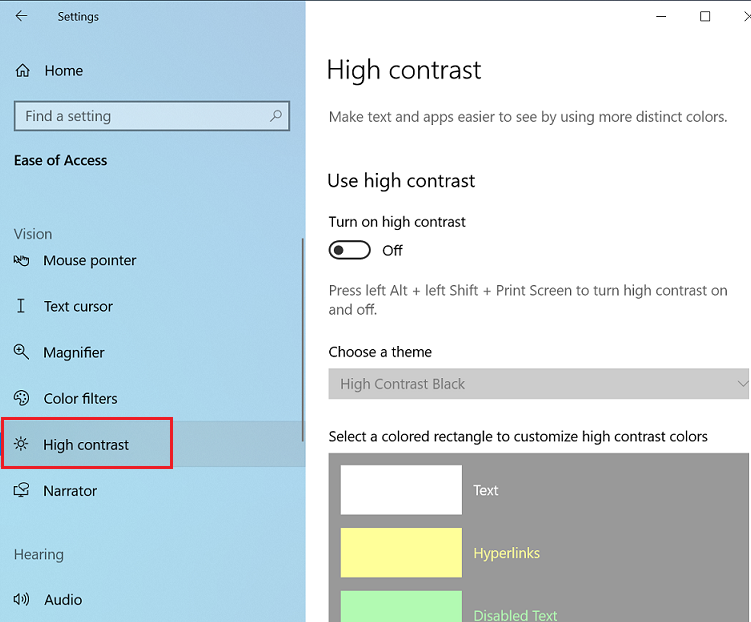This screenshot has width=751, height=622.
Task: Open the High Contrast Black theme dropdown
Action: pos(538,384)
